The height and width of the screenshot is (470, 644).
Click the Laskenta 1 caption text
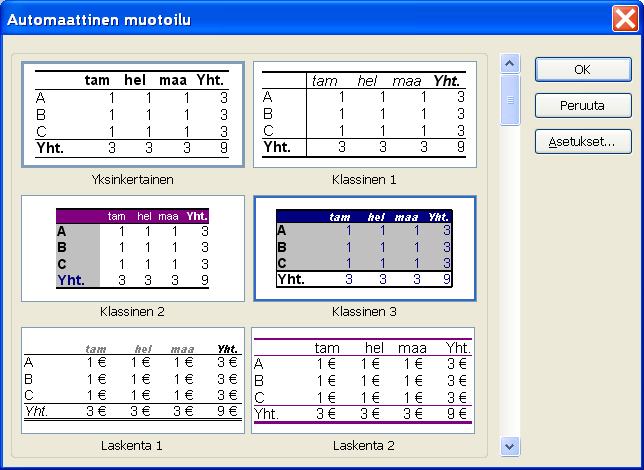(x=132, y=445)
